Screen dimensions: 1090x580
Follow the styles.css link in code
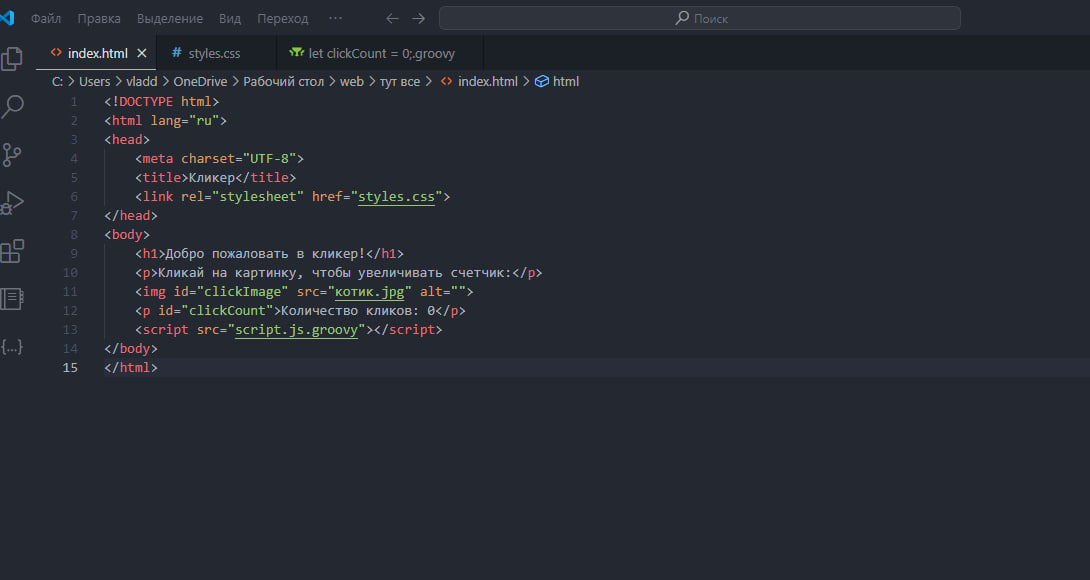(396, 197)
